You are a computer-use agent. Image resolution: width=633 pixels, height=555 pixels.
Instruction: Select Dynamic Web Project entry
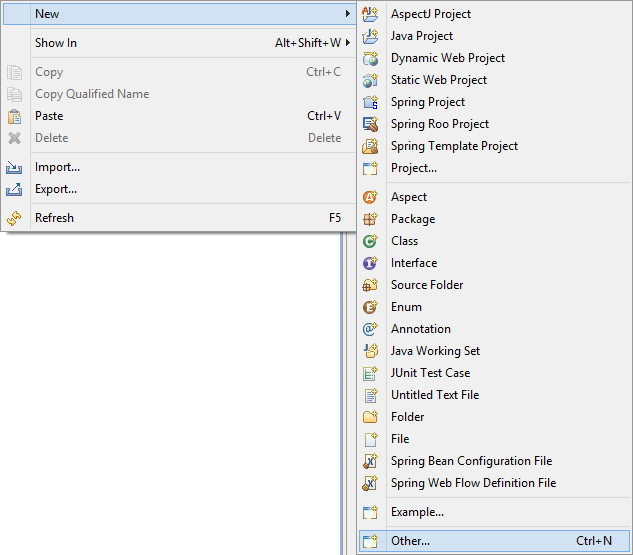[494, 58]
